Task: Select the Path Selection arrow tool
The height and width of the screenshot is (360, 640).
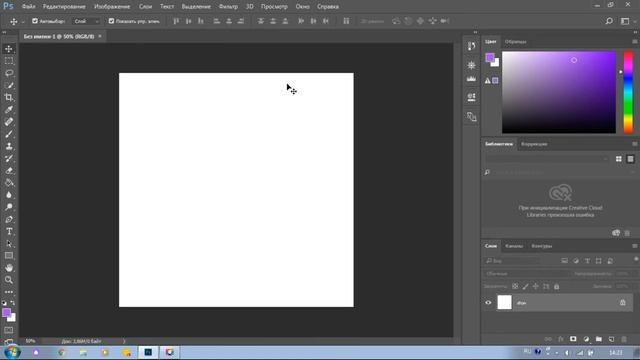Action: [x=9, y=244]
